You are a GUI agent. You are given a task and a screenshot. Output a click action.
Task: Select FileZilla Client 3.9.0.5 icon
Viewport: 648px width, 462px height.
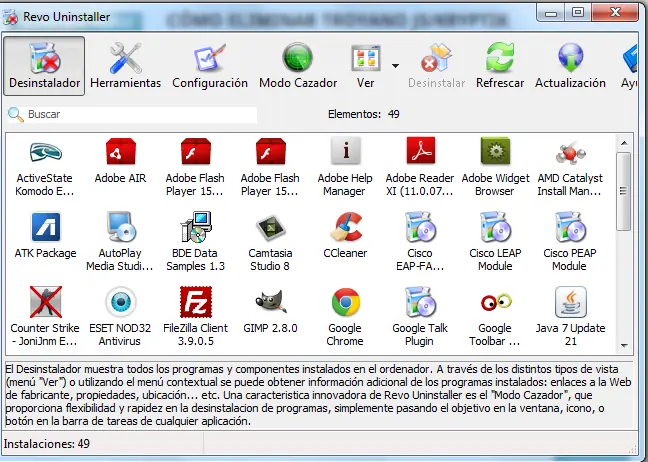[196, 302]
